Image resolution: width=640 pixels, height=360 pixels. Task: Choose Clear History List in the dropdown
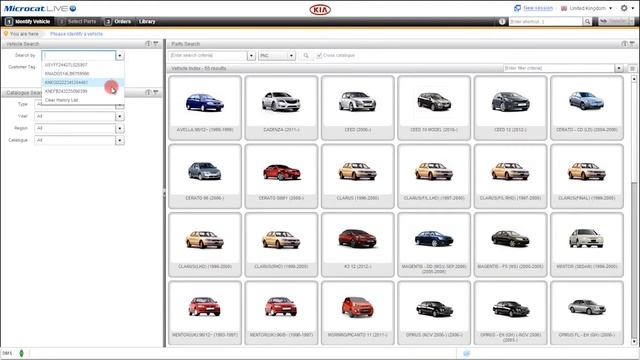click(x=62, y=100)
